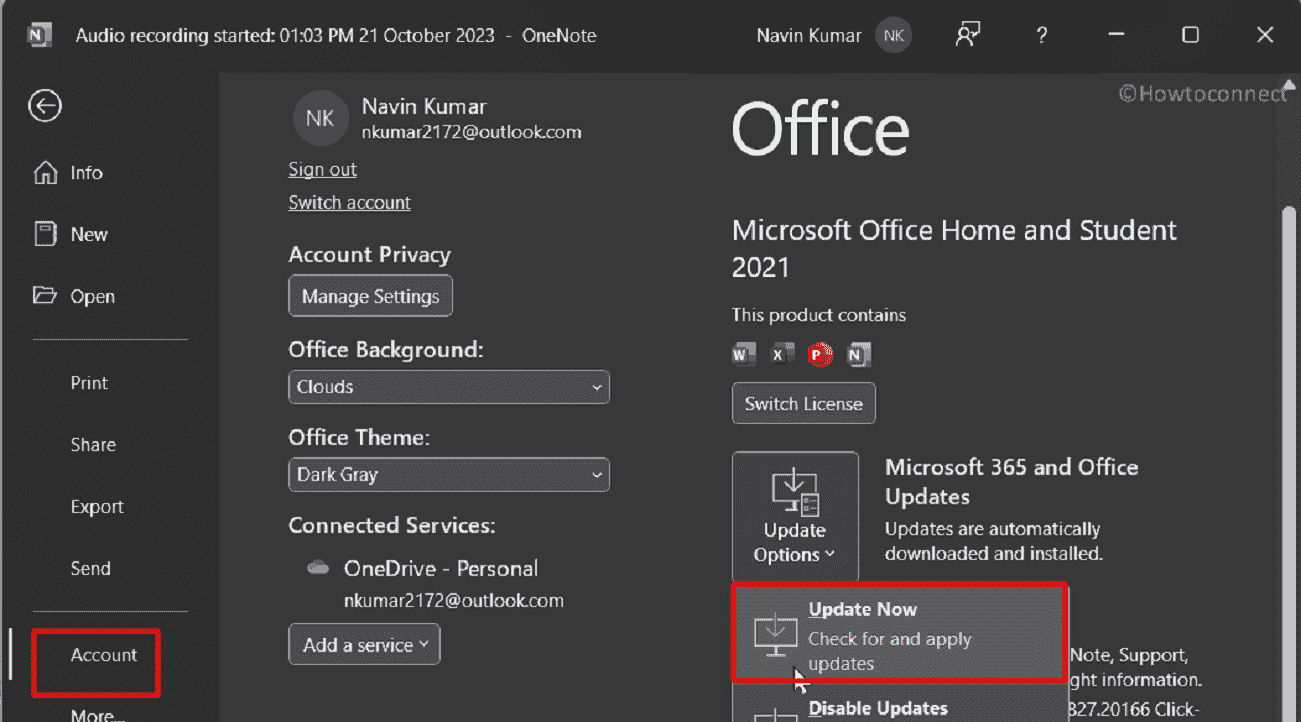The height and width of the screenshot is (722, 1301).
Task: Click the OneDrive cloud icon
Action: [318, 568]
